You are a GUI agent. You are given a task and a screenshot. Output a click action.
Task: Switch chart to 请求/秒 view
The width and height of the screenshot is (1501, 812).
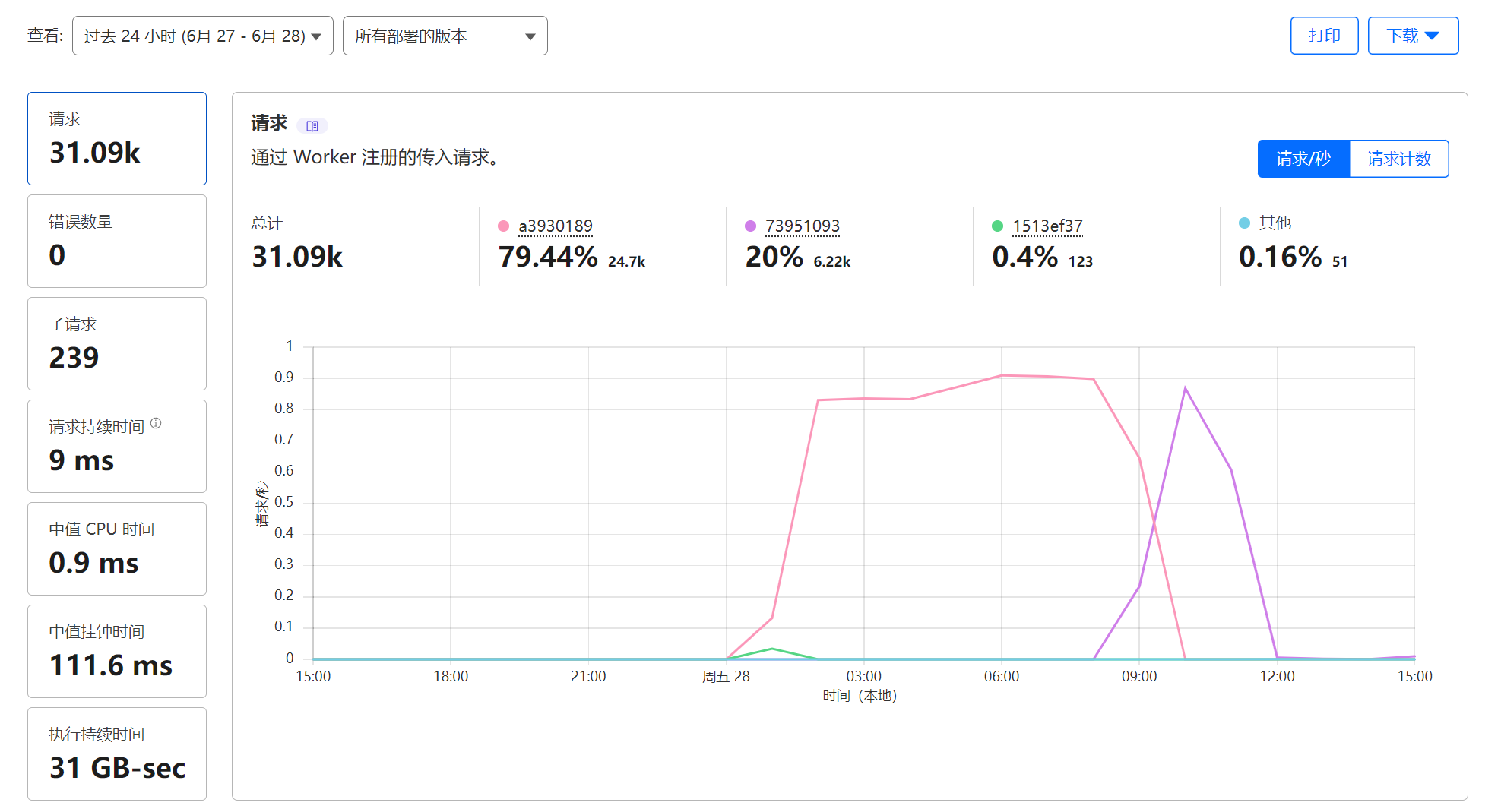pyautogui.click(x=1303, y=159)
